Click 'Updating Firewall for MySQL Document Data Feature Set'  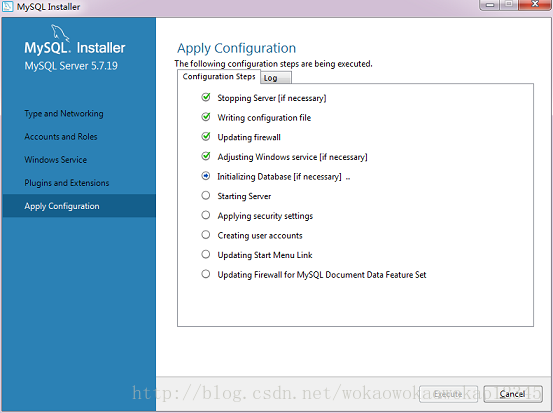322,275
